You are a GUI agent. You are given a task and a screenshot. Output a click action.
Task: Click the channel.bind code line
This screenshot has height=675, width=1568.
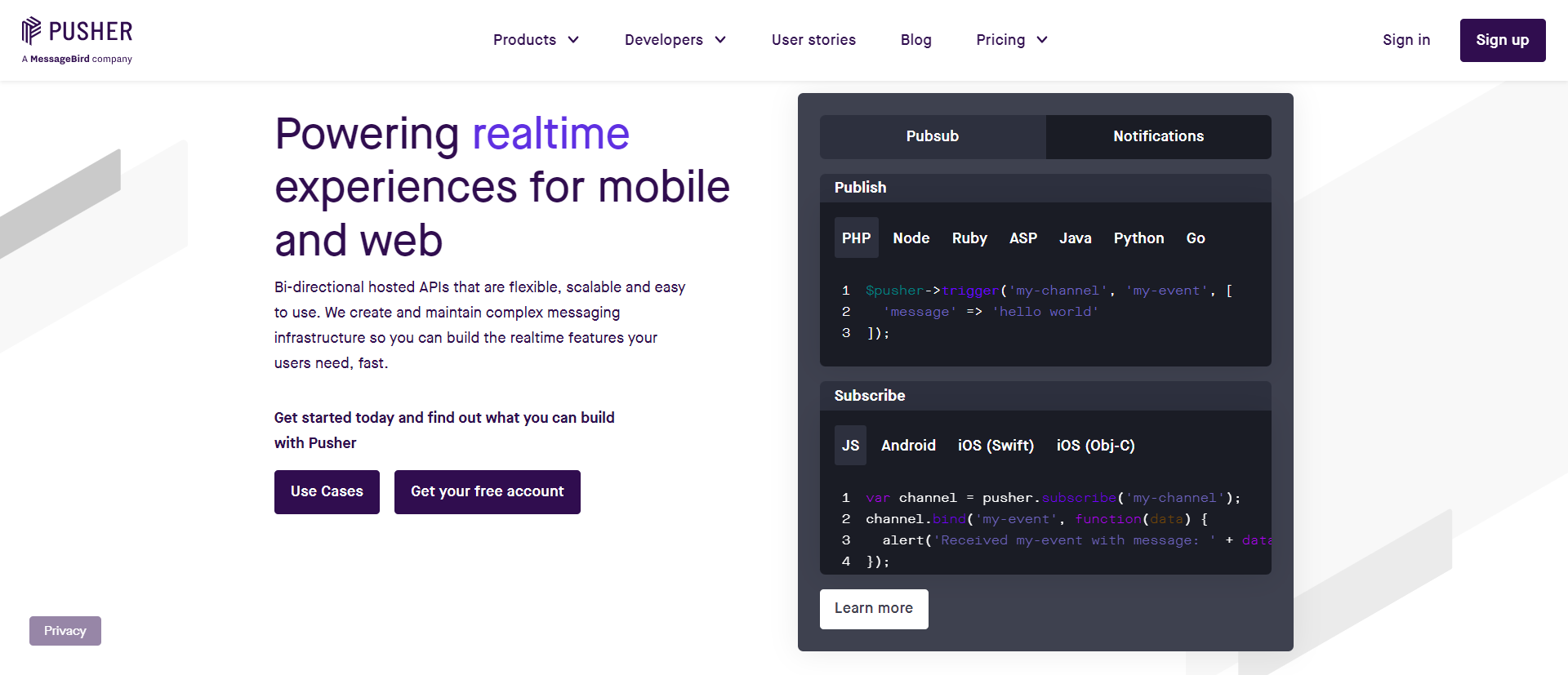pyautogui.click(x=1037, y=519)
